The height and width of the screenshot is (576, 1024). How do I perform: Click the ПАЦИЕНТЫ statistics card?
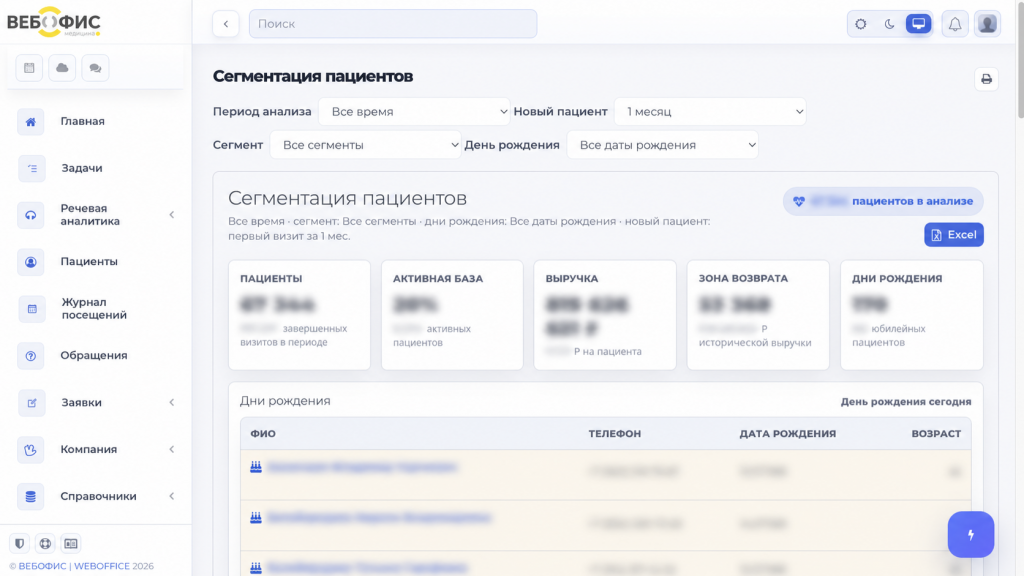click(x=299, y=315)
